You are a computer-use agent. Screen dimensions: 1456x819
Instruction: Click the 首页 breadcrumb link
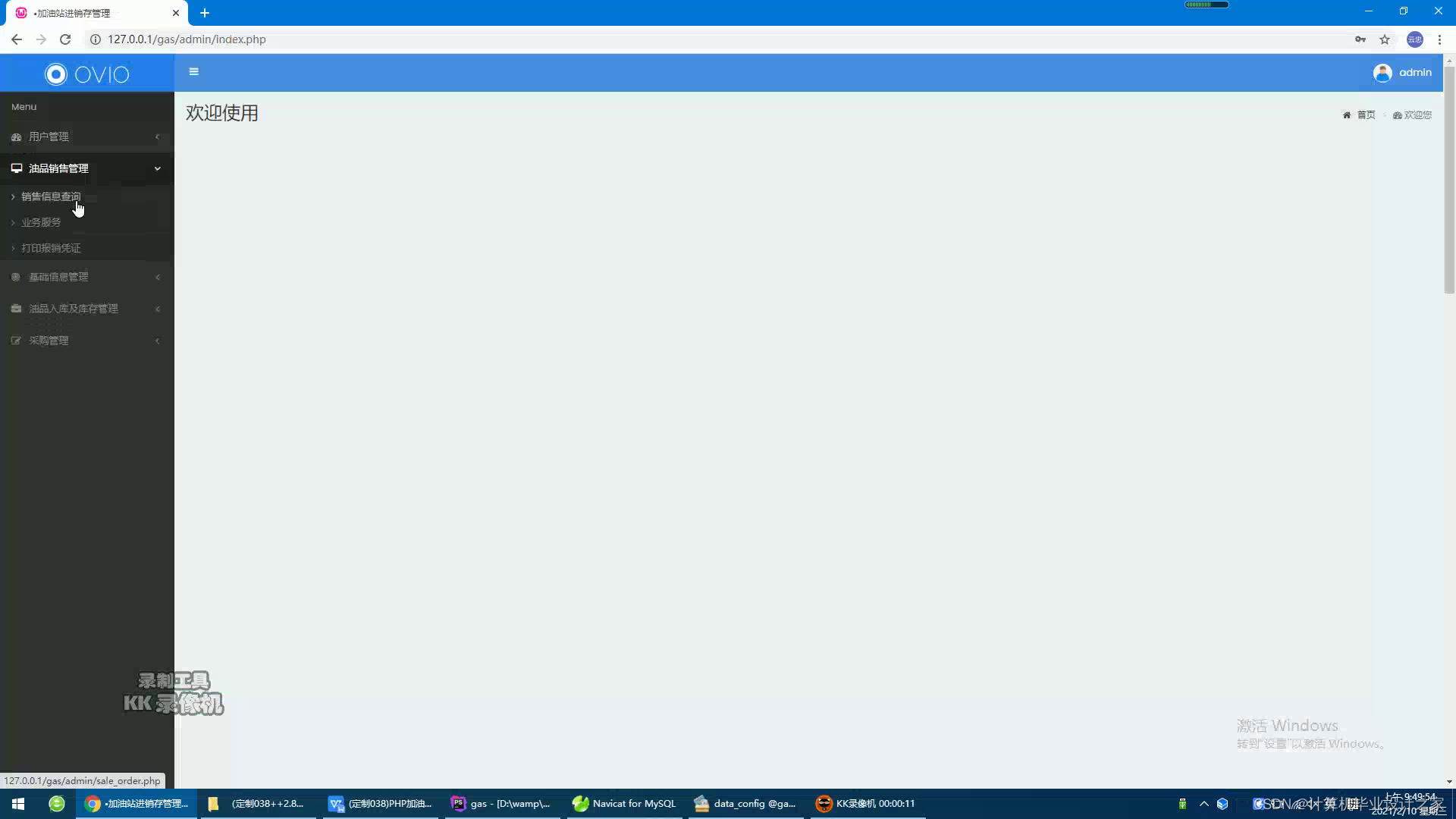1366,115
